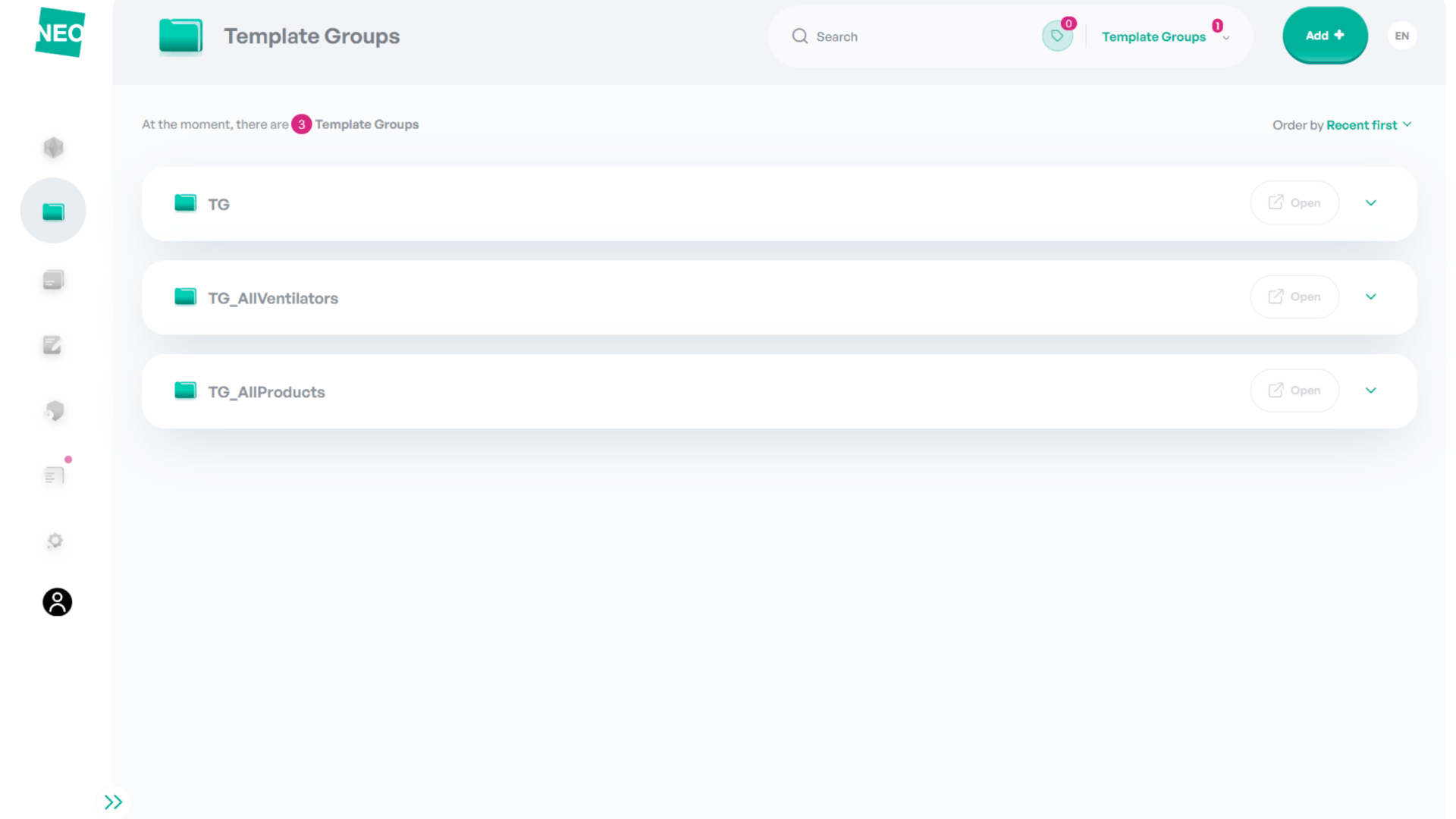Open the stacked cards sidebar icon
This screenshot has height=819, width=1456.
coord(53,281)
